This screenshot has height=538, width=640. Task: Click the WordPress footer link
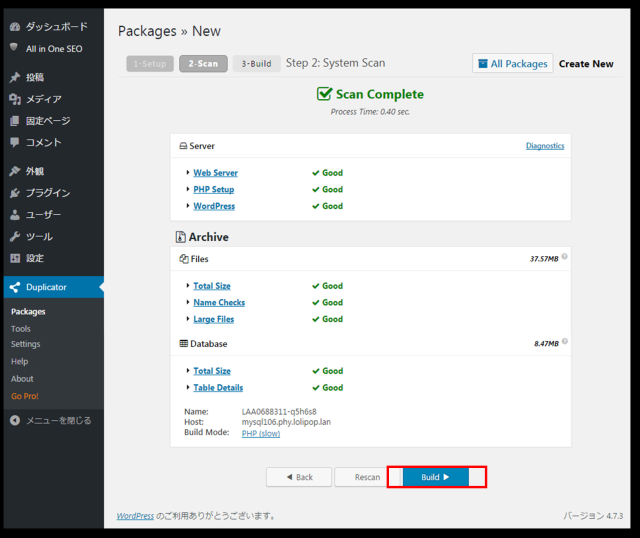pos(136,516)
